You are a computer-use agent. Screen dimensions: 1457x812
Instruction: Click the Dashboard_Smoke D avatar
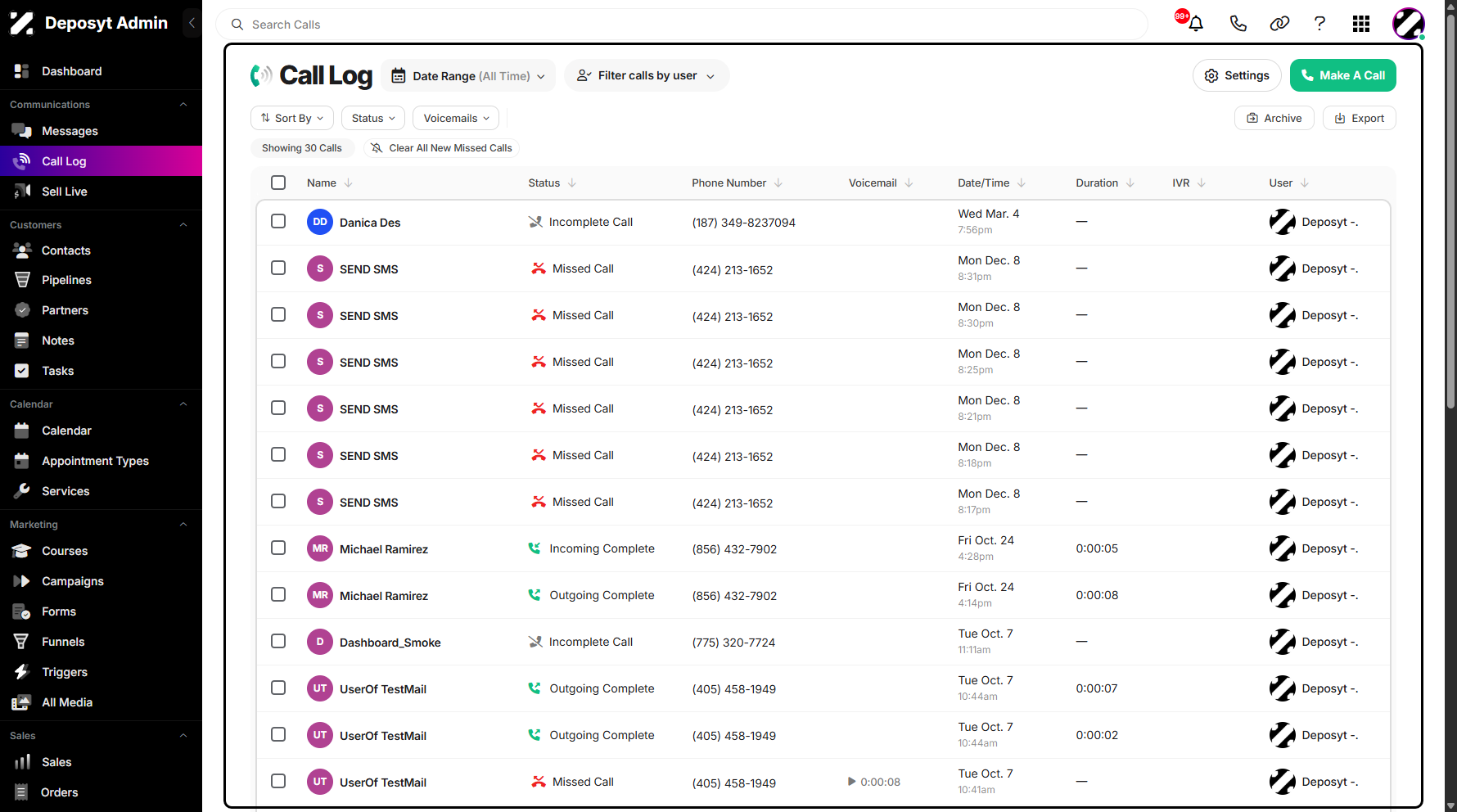pos(320,642)
